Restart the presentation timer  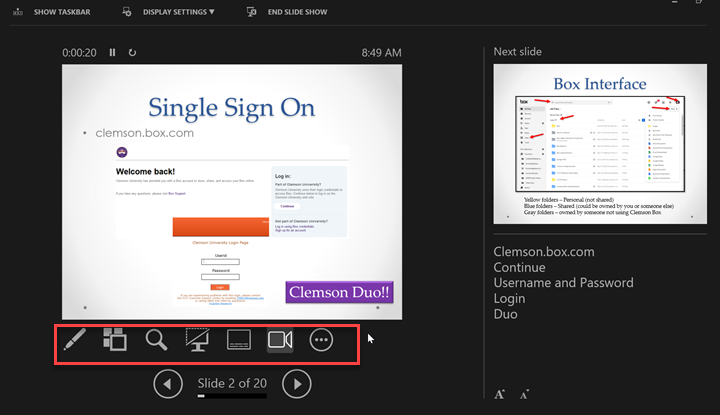pyautogui.click(x=132, y=52)
